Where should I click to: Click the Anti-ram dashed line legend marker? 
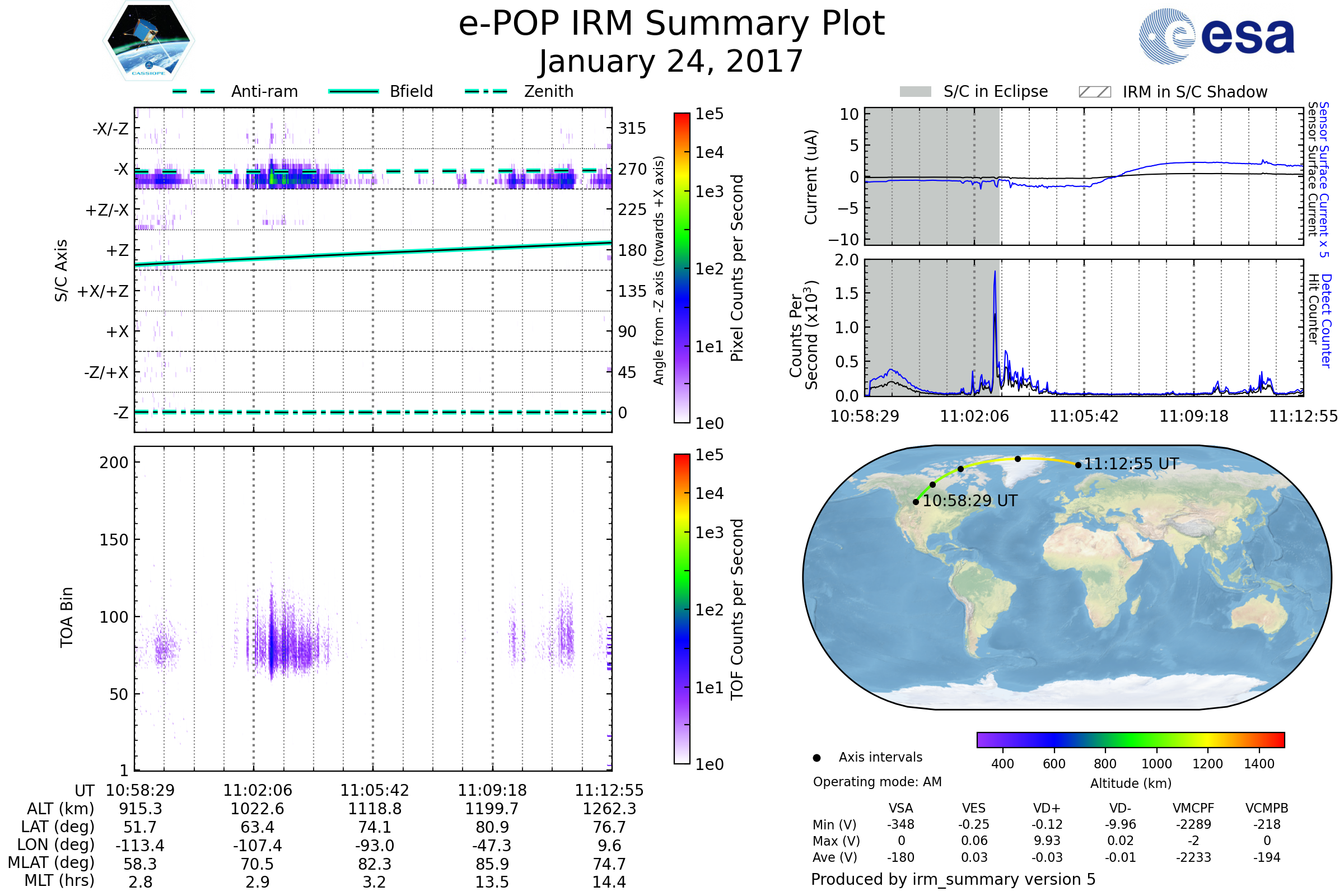[194, 91]
